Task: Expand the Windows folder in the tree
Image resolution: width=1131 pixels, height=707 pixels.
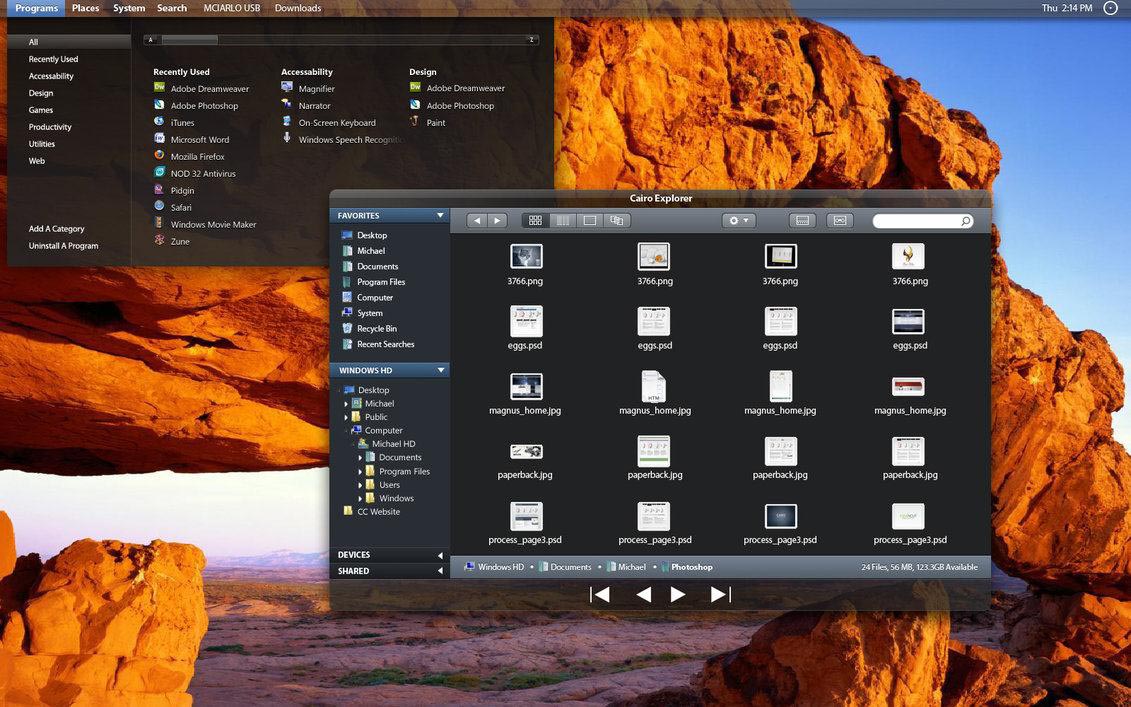Action: 360,499
